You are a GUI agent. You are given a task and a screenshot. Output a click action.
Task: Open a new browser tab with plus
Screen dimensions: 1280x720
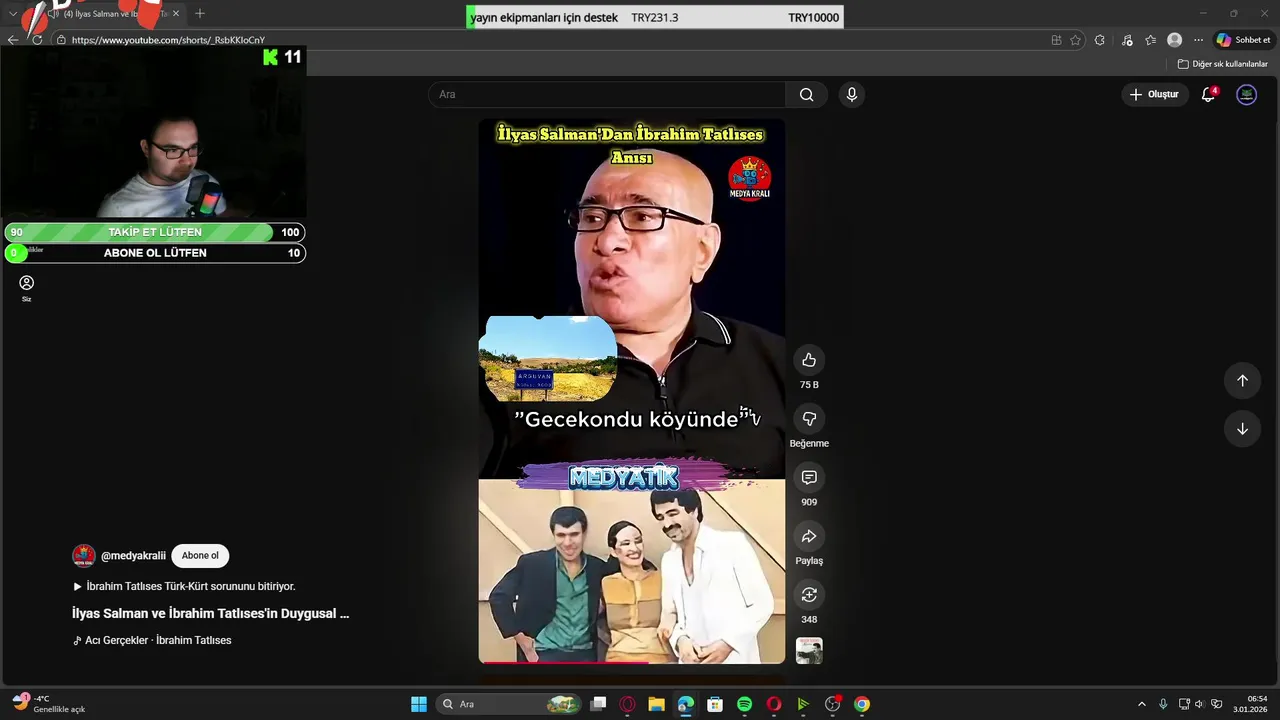click(200, 13)
